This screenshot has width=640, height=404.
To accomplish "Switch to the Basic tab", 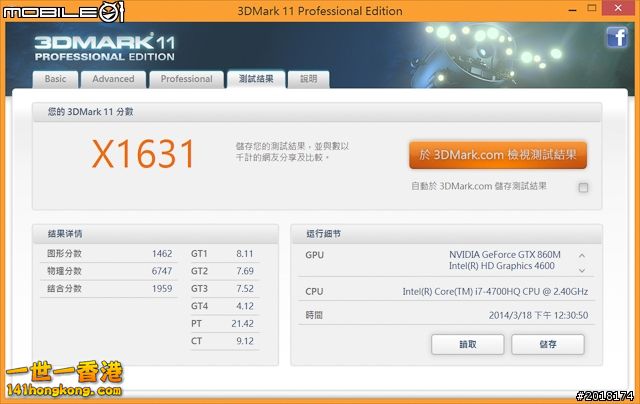I will tap(55, 79).
